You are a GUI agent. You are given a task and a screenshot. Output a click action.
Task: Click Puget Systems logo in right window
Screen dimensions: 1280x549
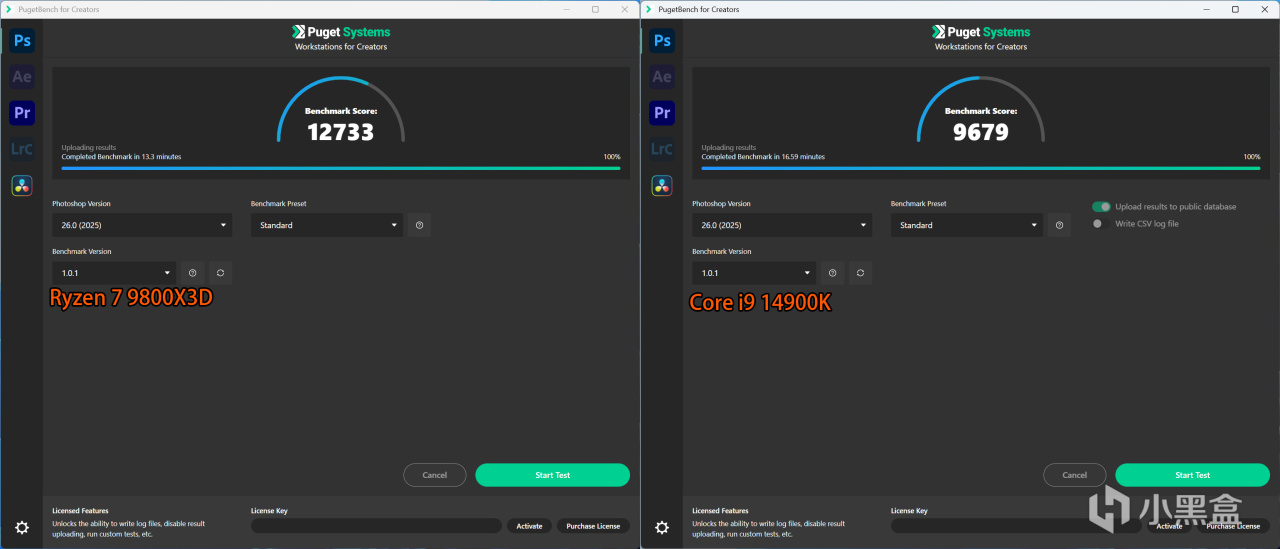(980, 32)
